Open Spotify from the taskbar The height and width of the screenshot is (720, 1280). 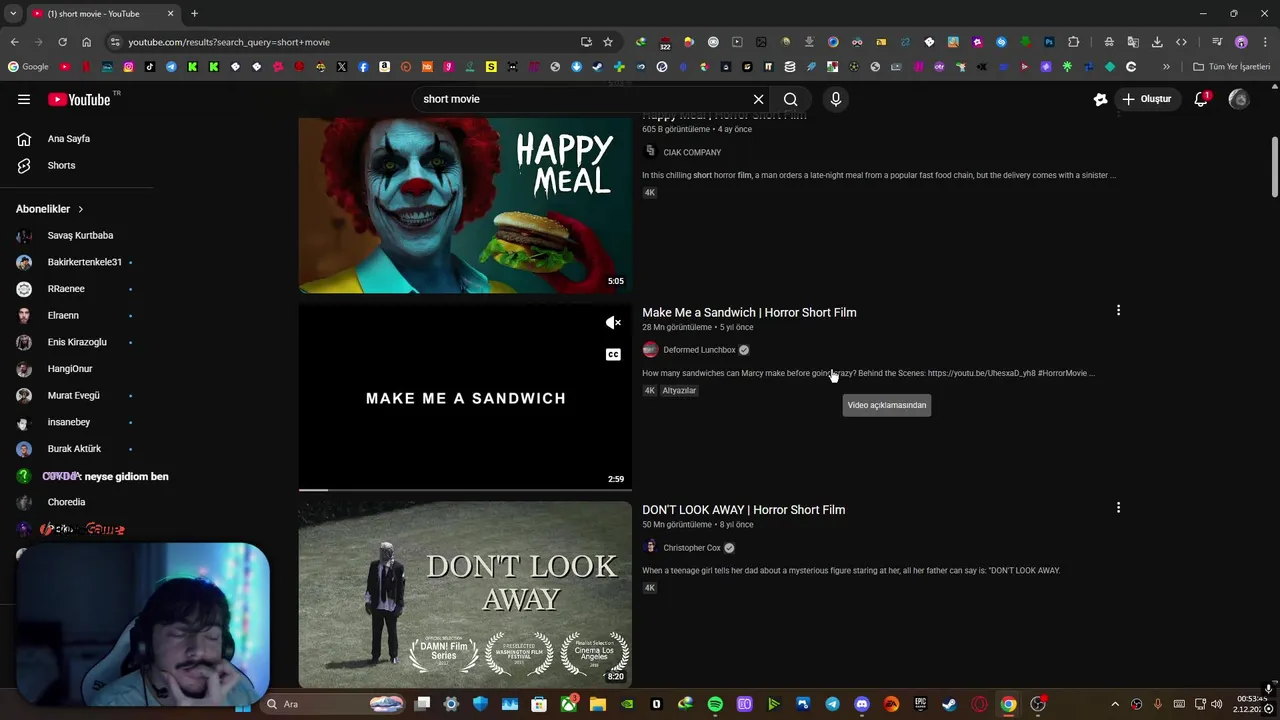tap(715, 704)
